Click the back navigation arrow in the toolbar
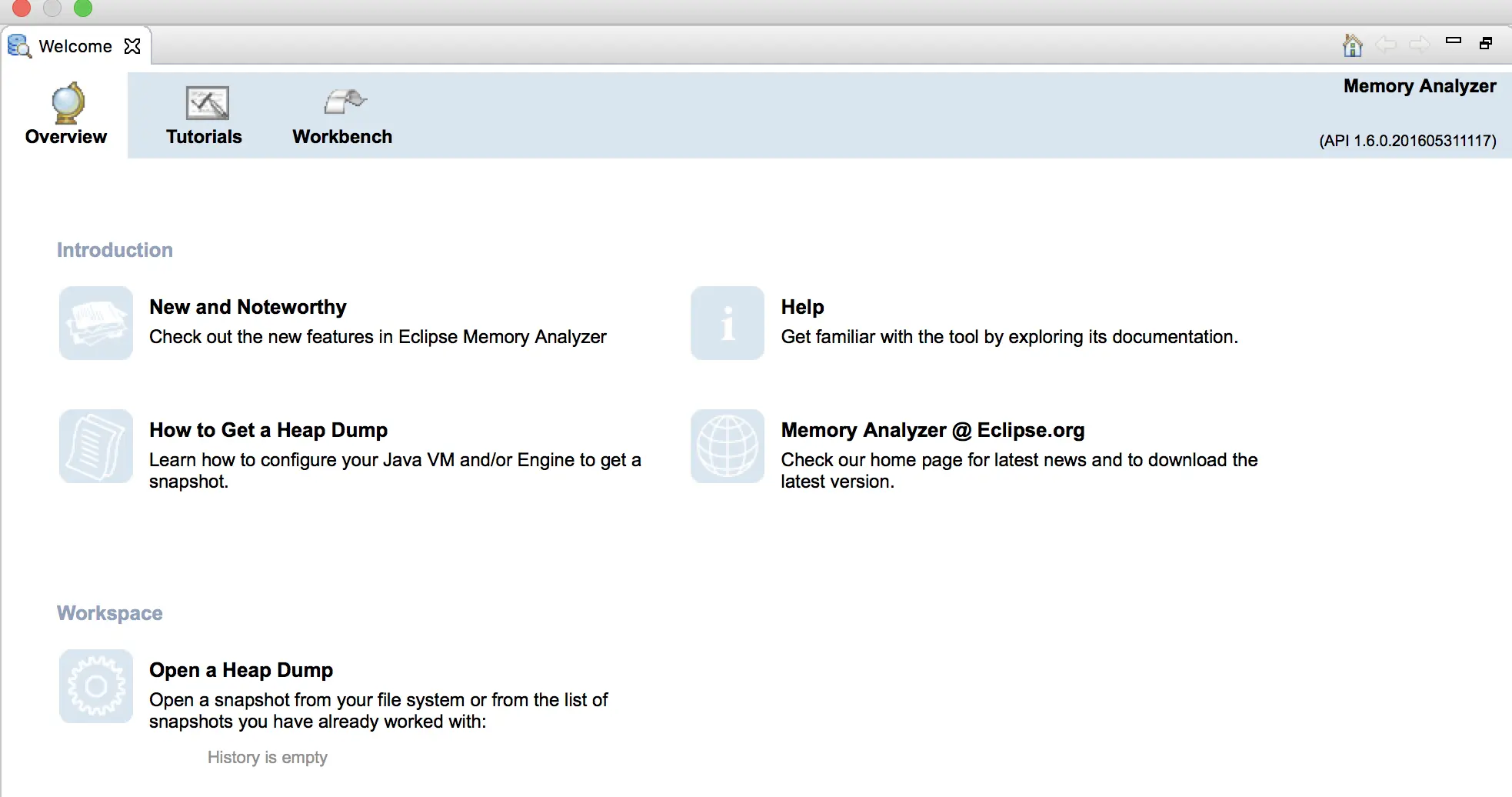Viewport: 1512px width, 797px height. pos(1386,45)
